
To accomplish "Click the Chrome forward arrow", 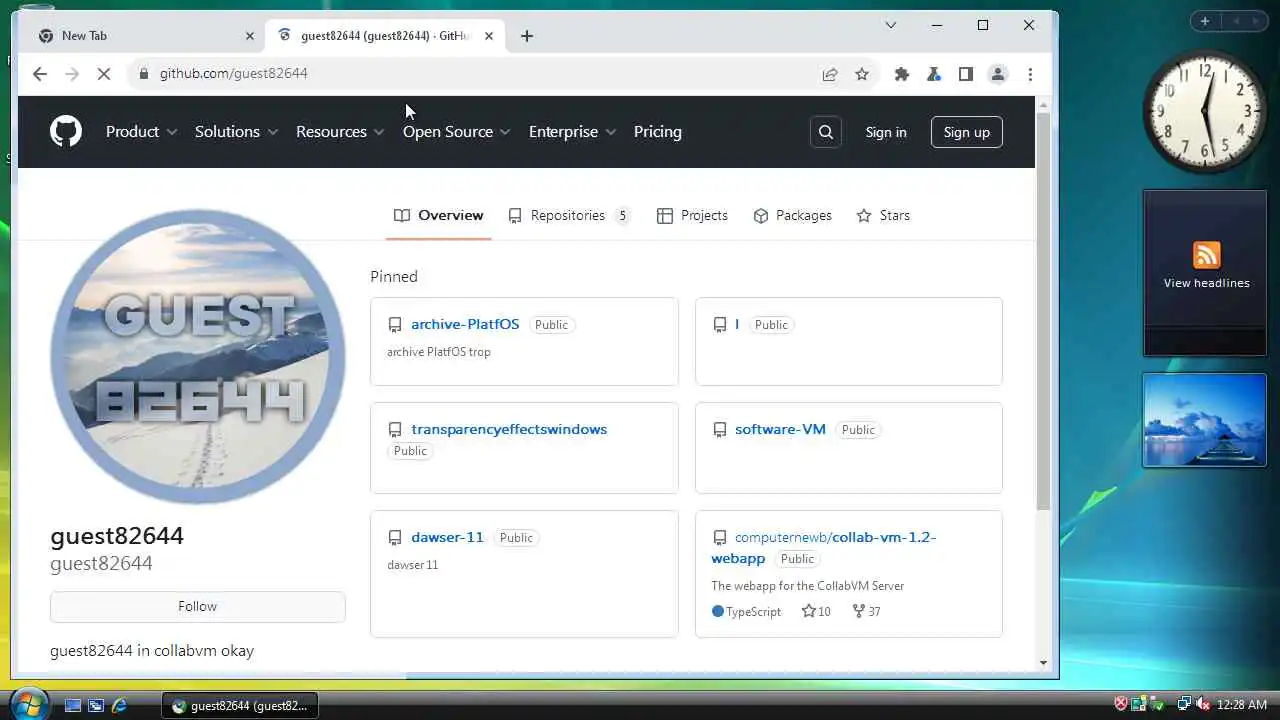I will tap(72, 74).
